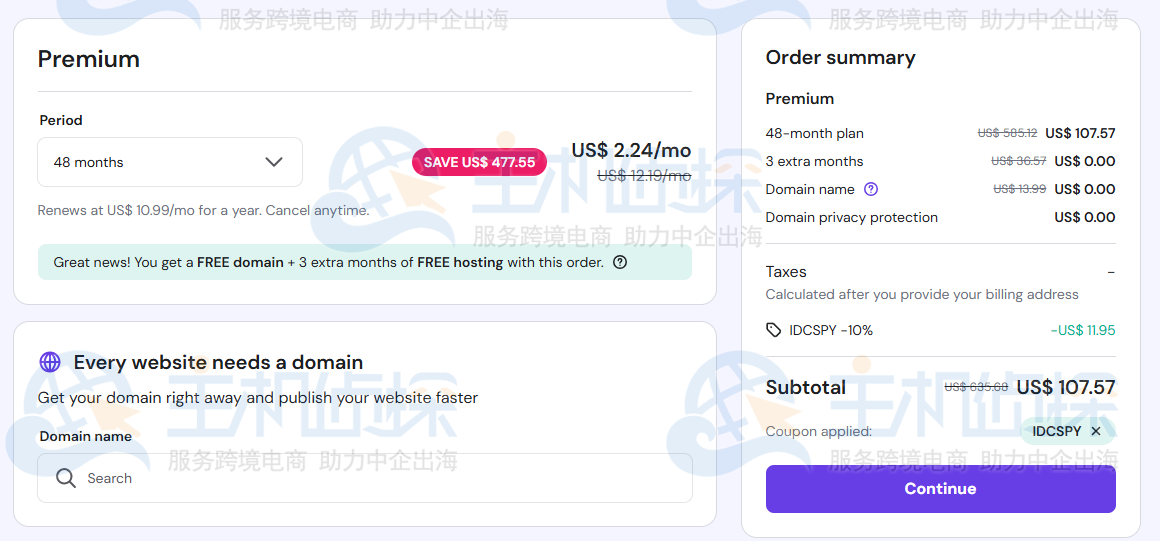Click the magnifier icon in the domain search
This screenshot has height=541, width=1160.
tap(66, 478)
